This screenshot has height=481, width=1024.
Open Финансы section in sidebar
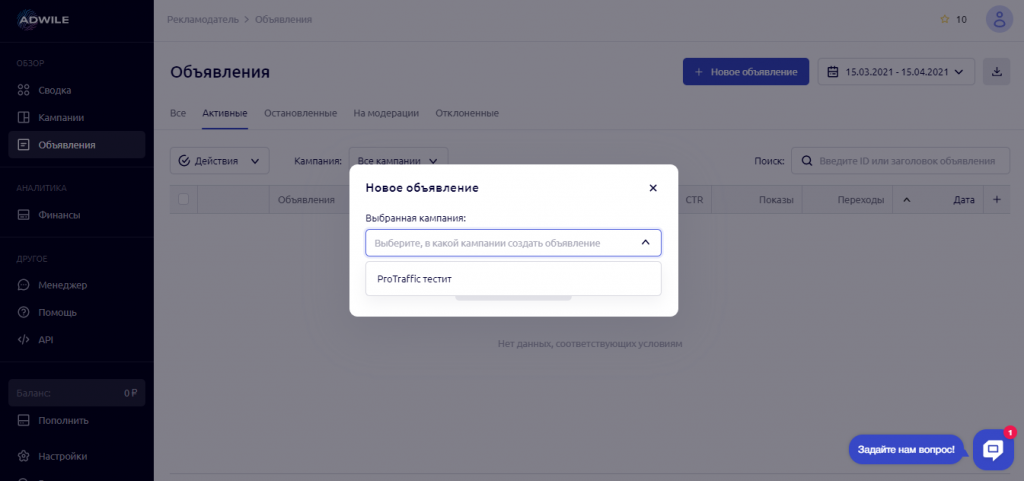(59, 214)
